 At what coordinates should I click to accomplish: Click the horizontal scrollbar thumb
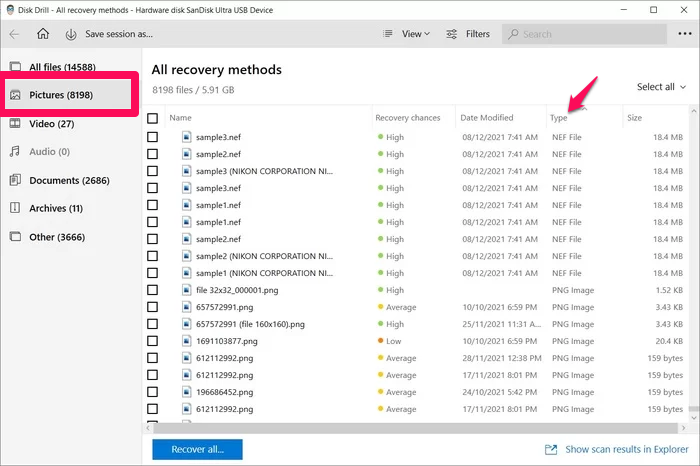tap(415, 428)
